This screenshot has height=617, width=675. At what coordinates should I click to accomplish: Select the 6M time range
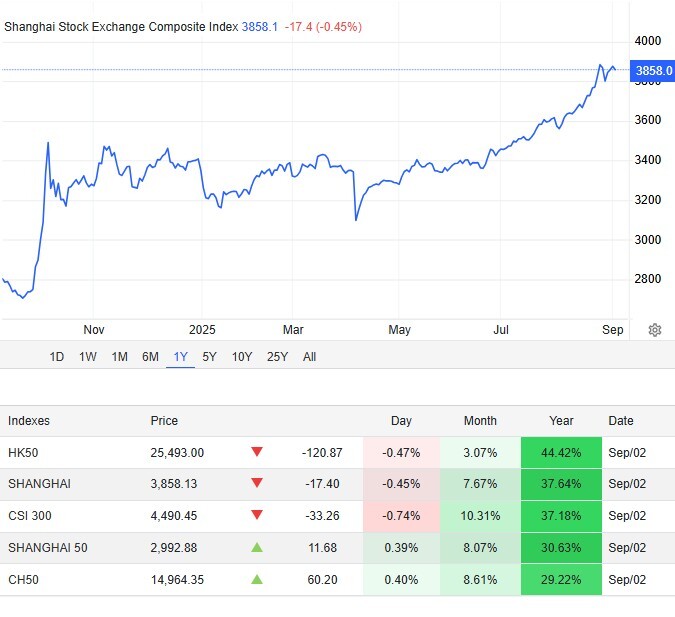coord(150,357)
